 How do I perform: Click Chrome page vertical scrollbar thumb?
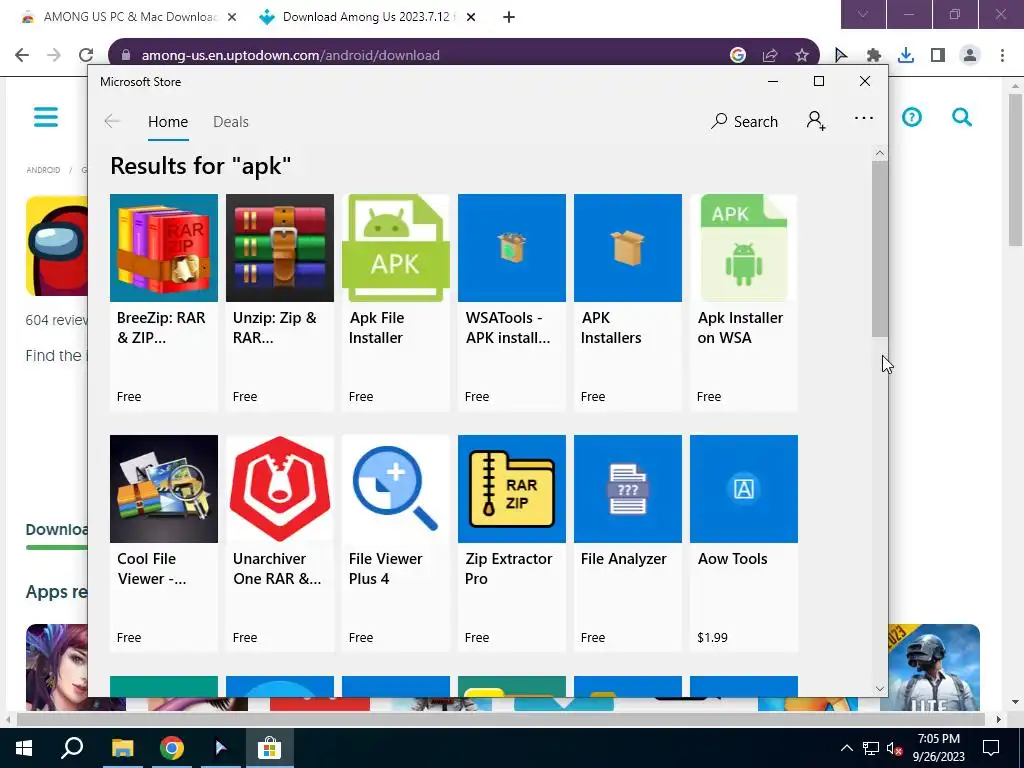[1015, 170]
